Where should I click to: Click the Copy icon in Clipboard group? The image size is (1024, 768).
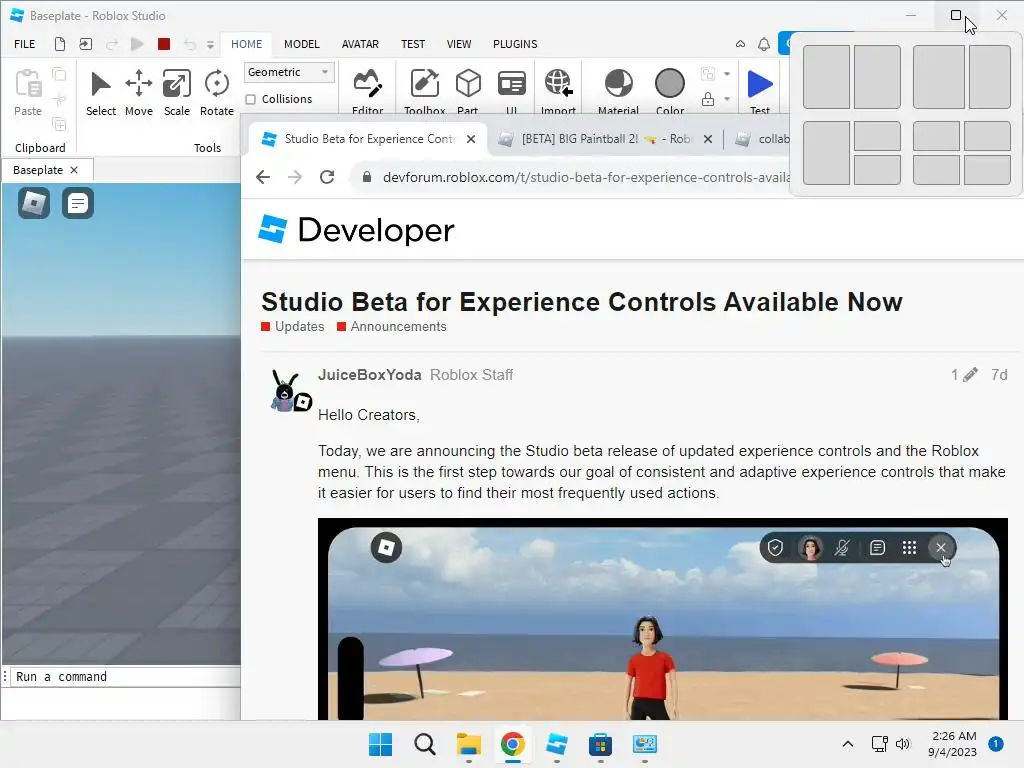point(59,74)
